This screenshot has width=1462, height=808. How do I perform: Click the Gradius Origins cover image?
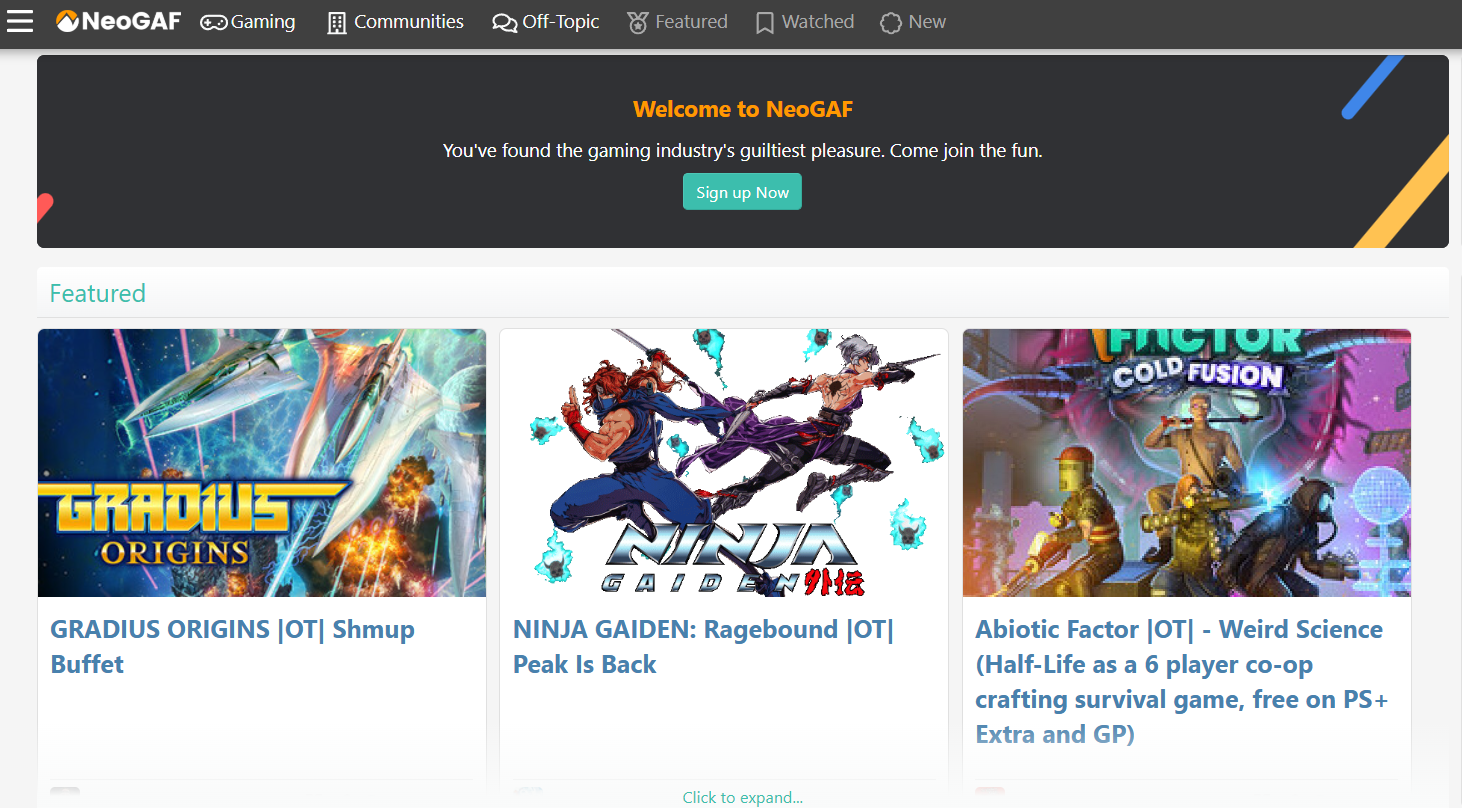pos(262,463)
